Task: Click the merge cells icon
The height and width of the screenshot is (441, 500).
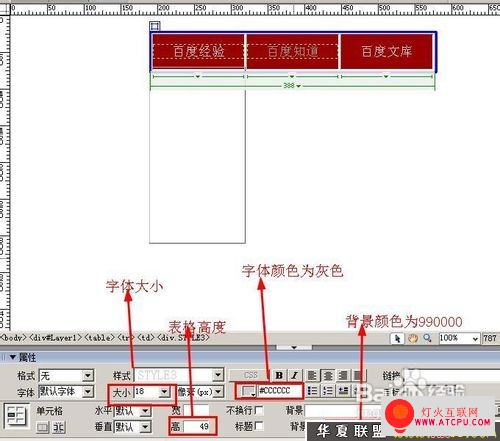Action: [43, 427]
